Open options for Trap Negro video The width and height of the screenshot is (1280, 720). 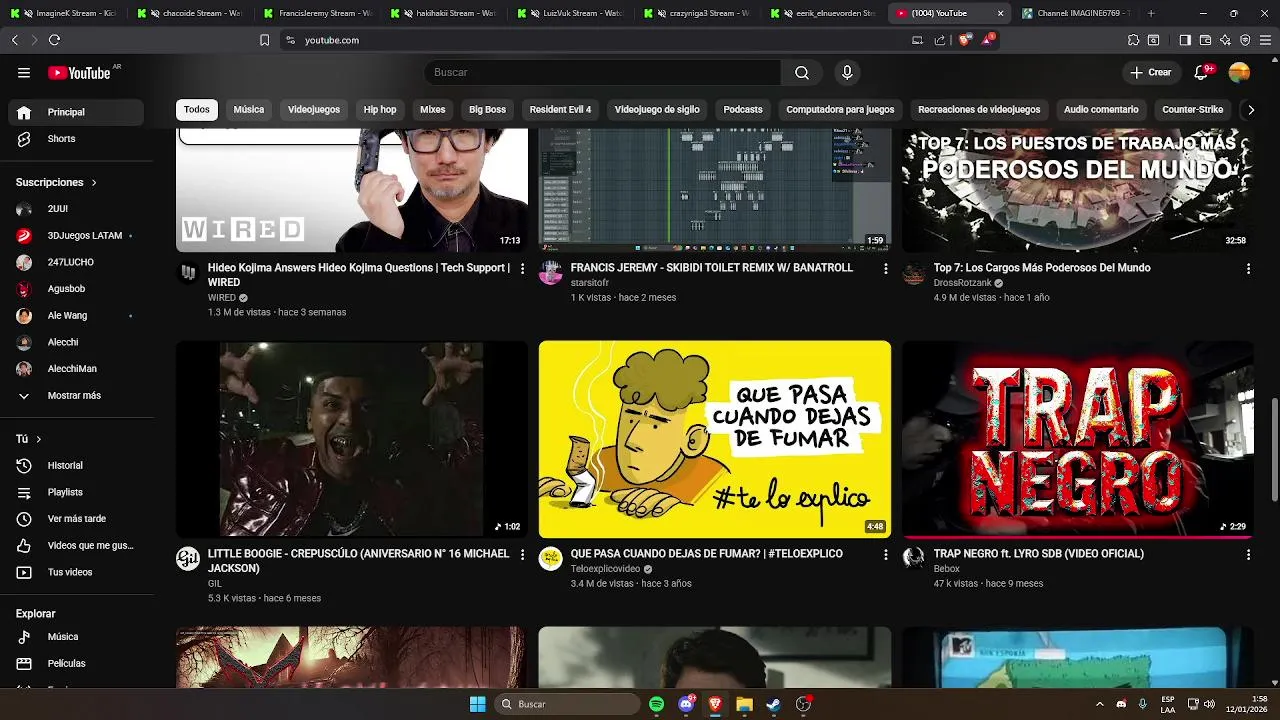point(1248,555)
